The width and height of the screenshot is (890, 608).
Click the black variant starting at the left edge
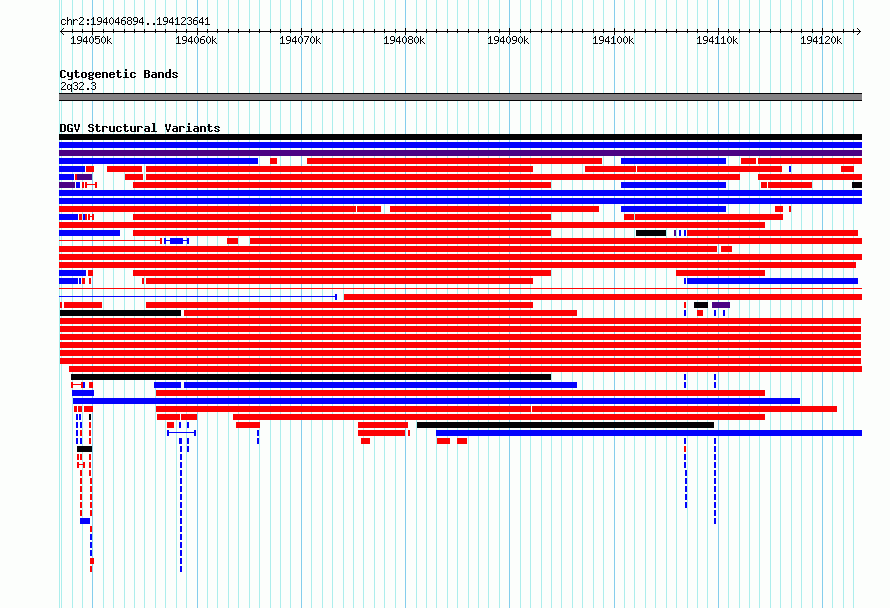pyautogui.click(x=120, y=313)
